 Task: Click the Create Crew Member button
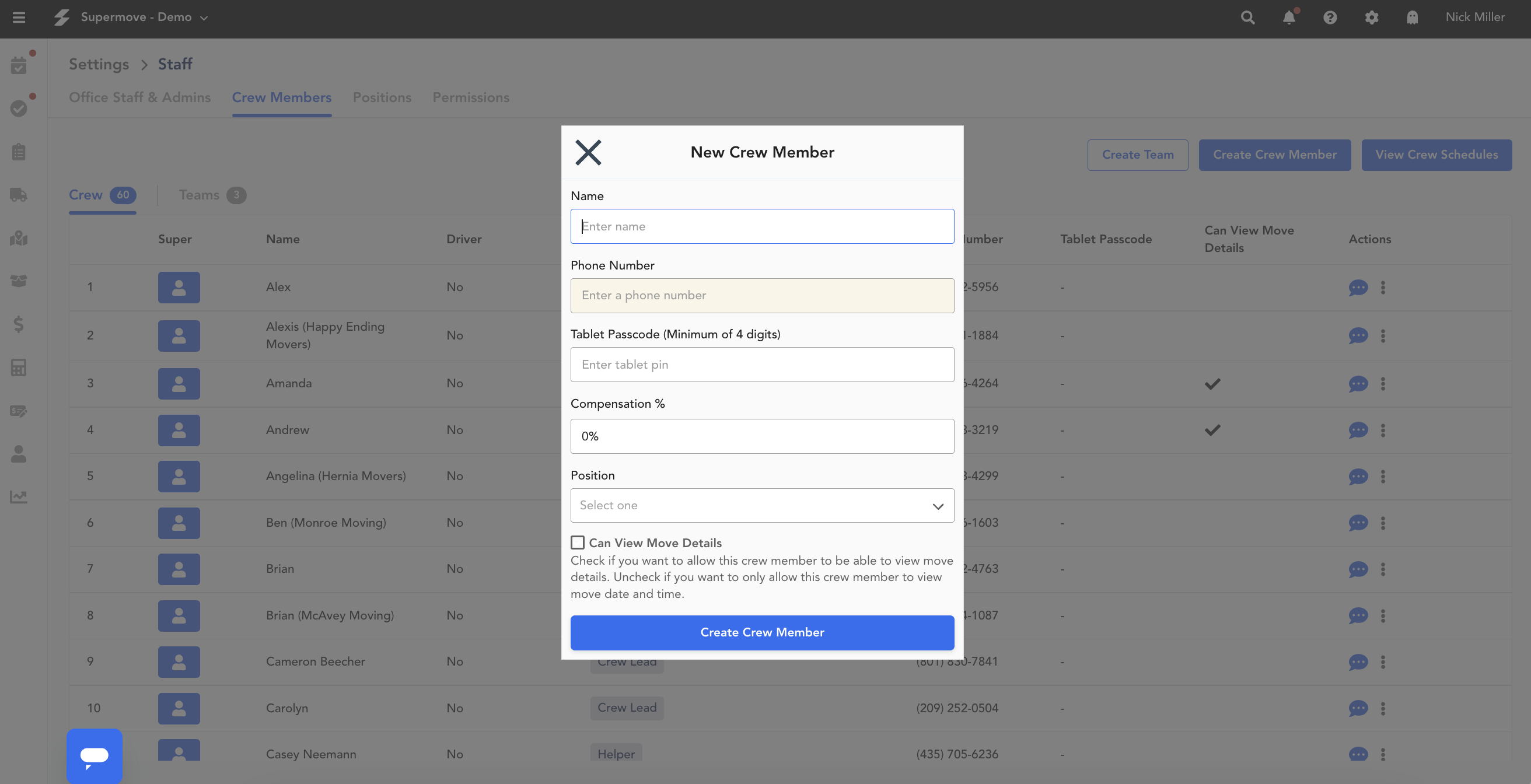(x=762, y=632)
